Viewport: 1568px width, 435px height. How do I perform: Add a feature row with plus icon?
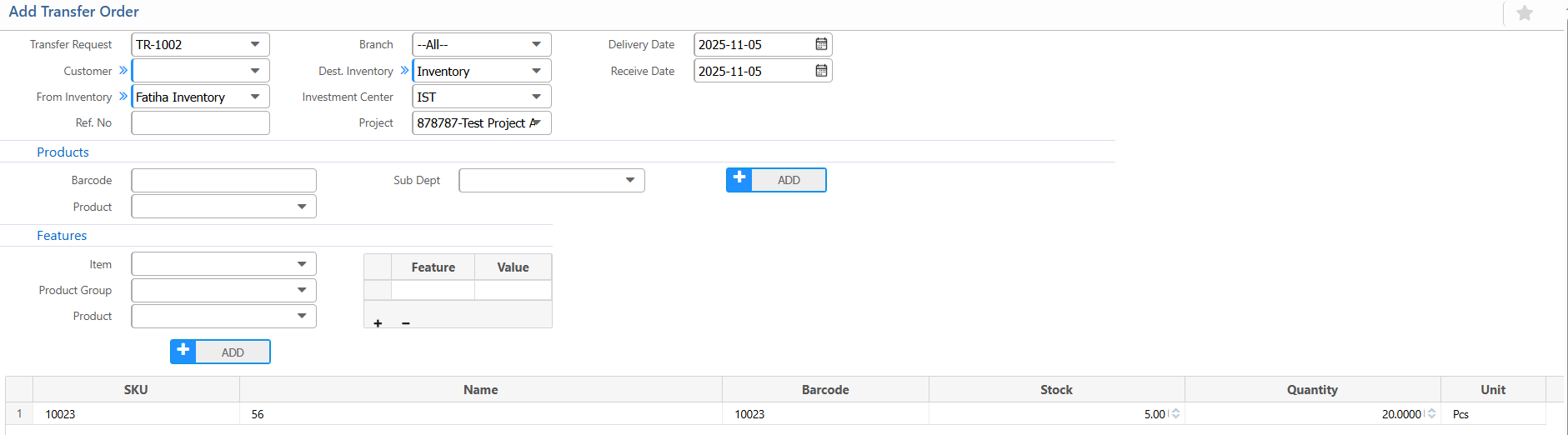click(x=378, y=323)
